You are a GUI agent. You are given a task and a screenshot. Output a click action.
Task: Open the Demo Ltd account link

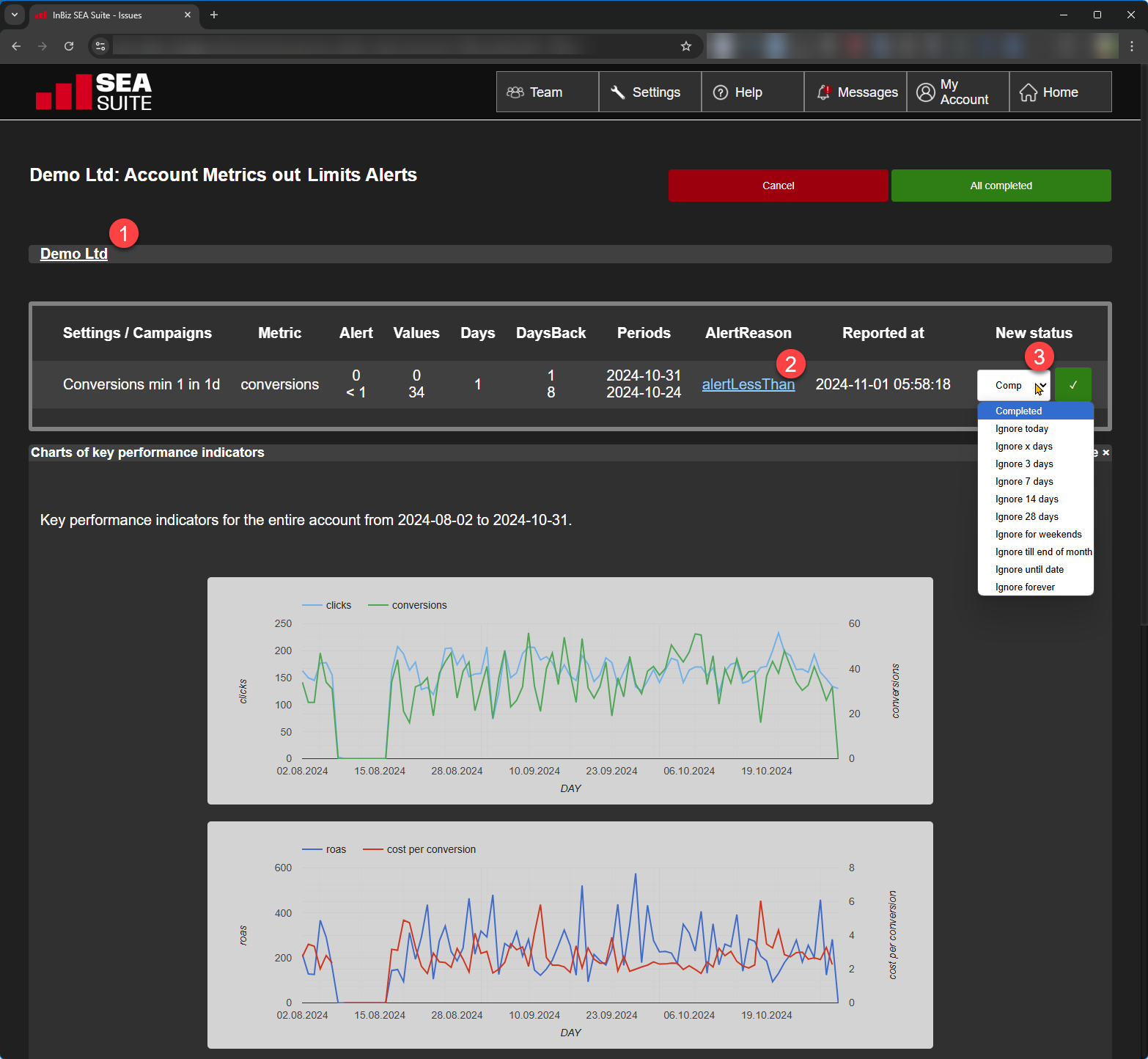point(74,254)
